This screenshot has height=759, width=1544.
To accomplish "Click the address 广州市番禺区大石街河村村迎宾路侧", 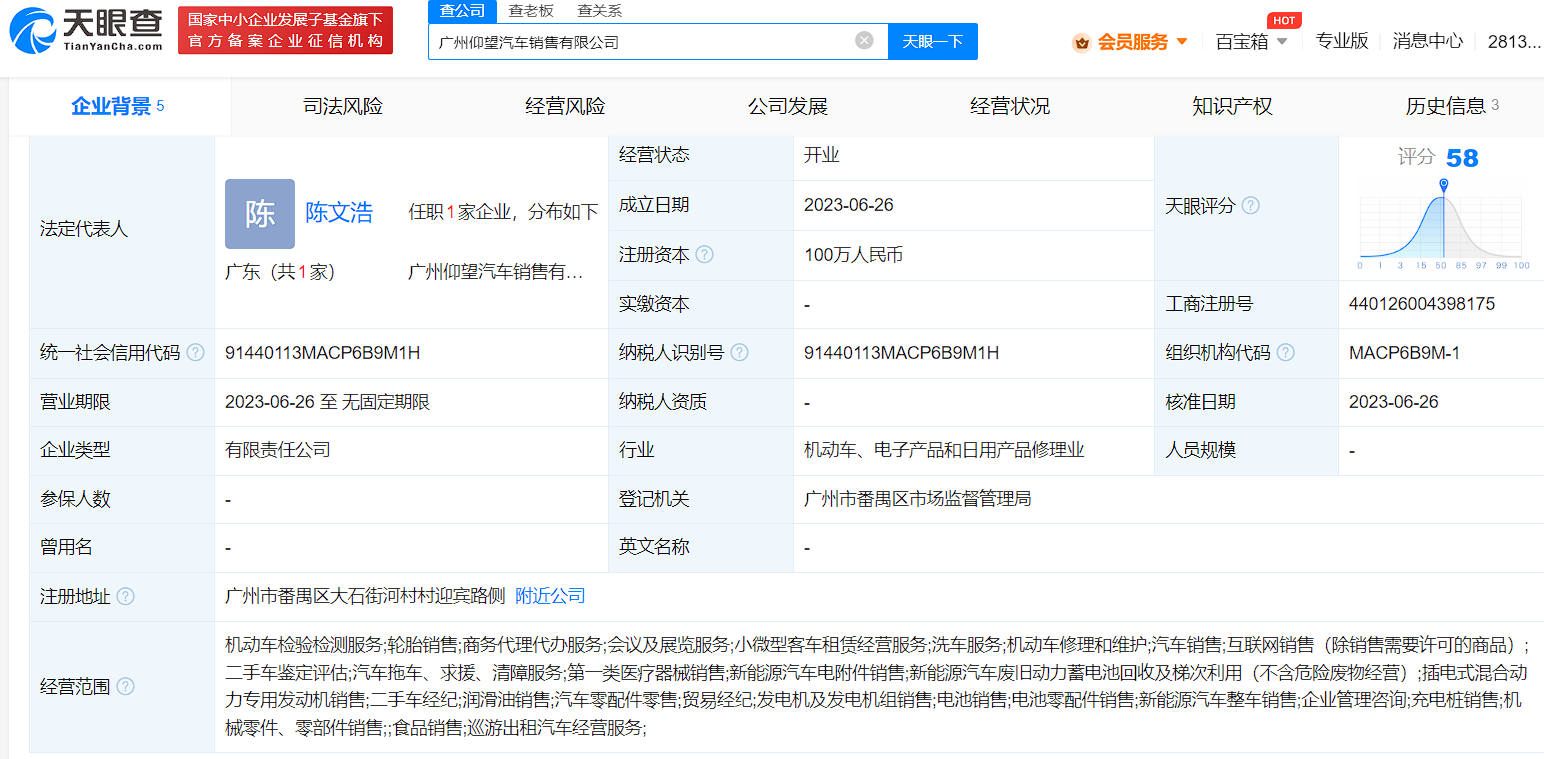I will tap(365, 596).
